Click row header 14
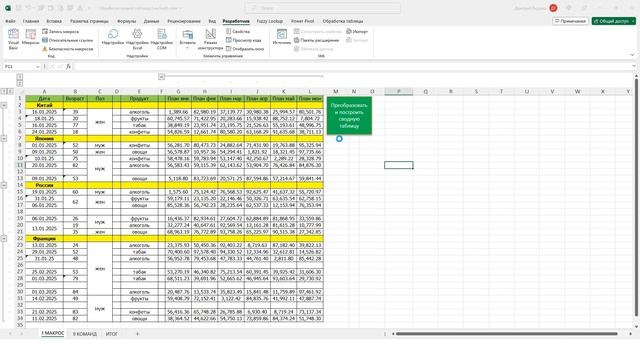The height and width of the screenshot is (360, 640). pyautogui.click(x=20, y=185)
